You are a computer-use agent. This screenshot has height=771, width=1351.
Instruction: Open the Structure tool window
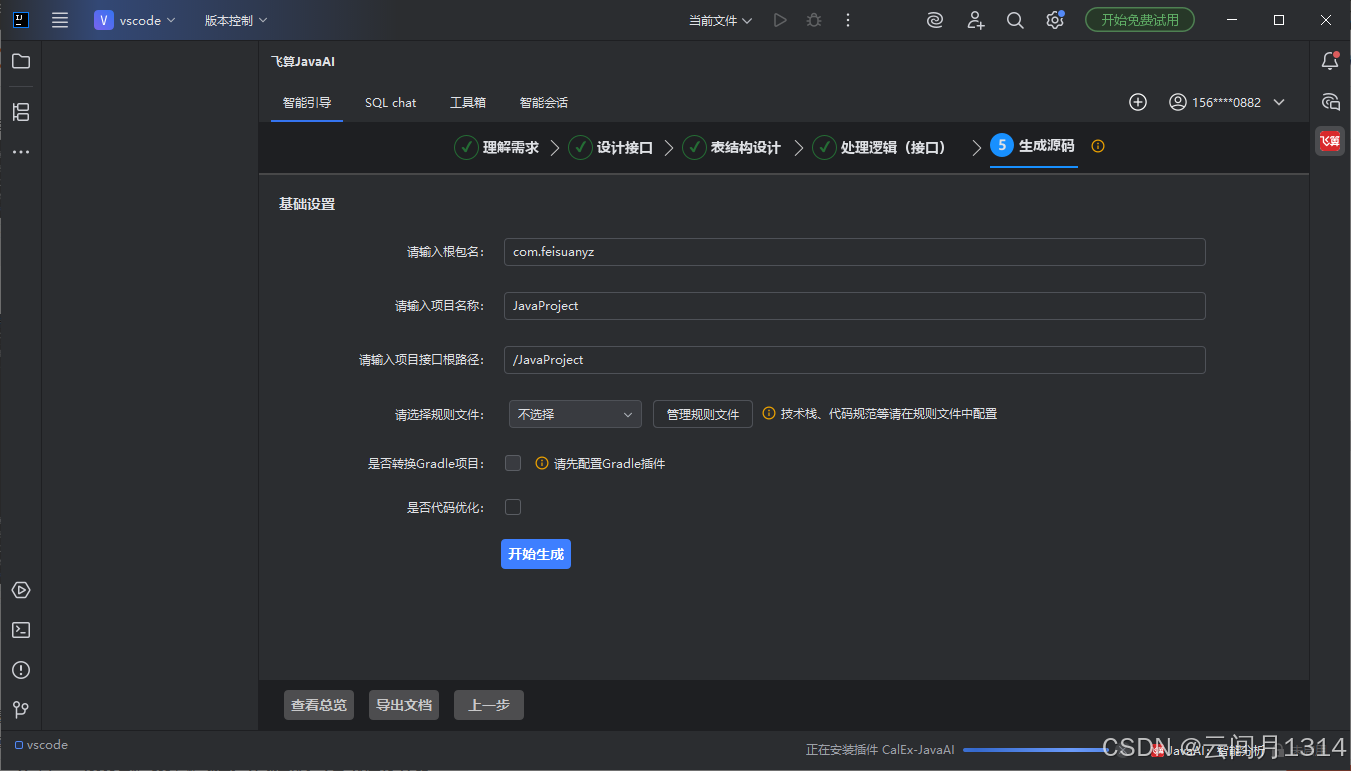[21, 112]
